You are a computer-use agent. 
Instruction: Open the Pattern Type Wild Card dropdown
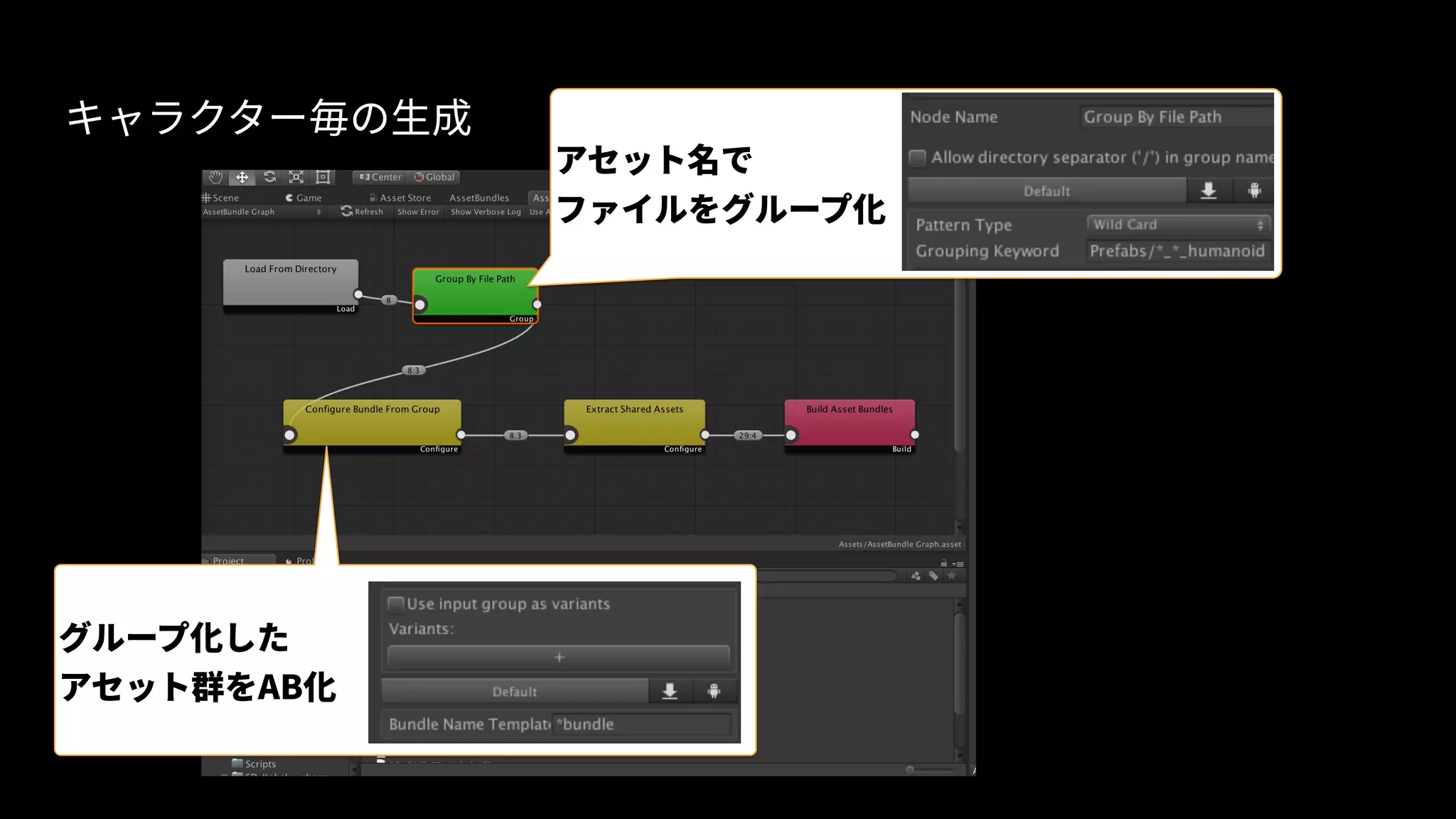pyautogui.click(x=1178, y=225)
